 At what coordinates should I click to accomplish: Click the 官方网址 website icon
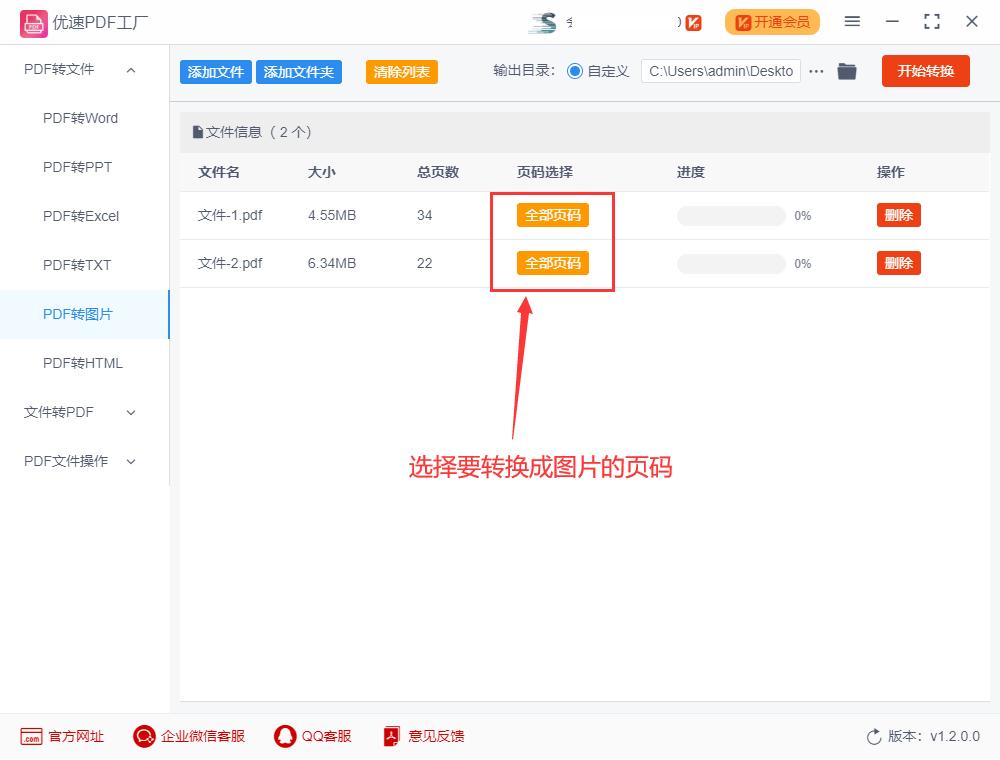pyautogui.click(x=29, y=736)
